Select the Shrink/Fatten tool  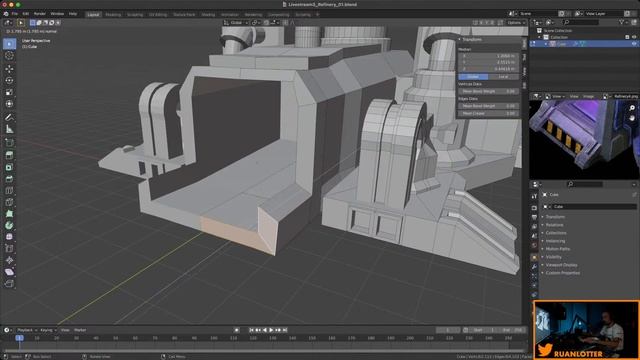pos(9,260)
